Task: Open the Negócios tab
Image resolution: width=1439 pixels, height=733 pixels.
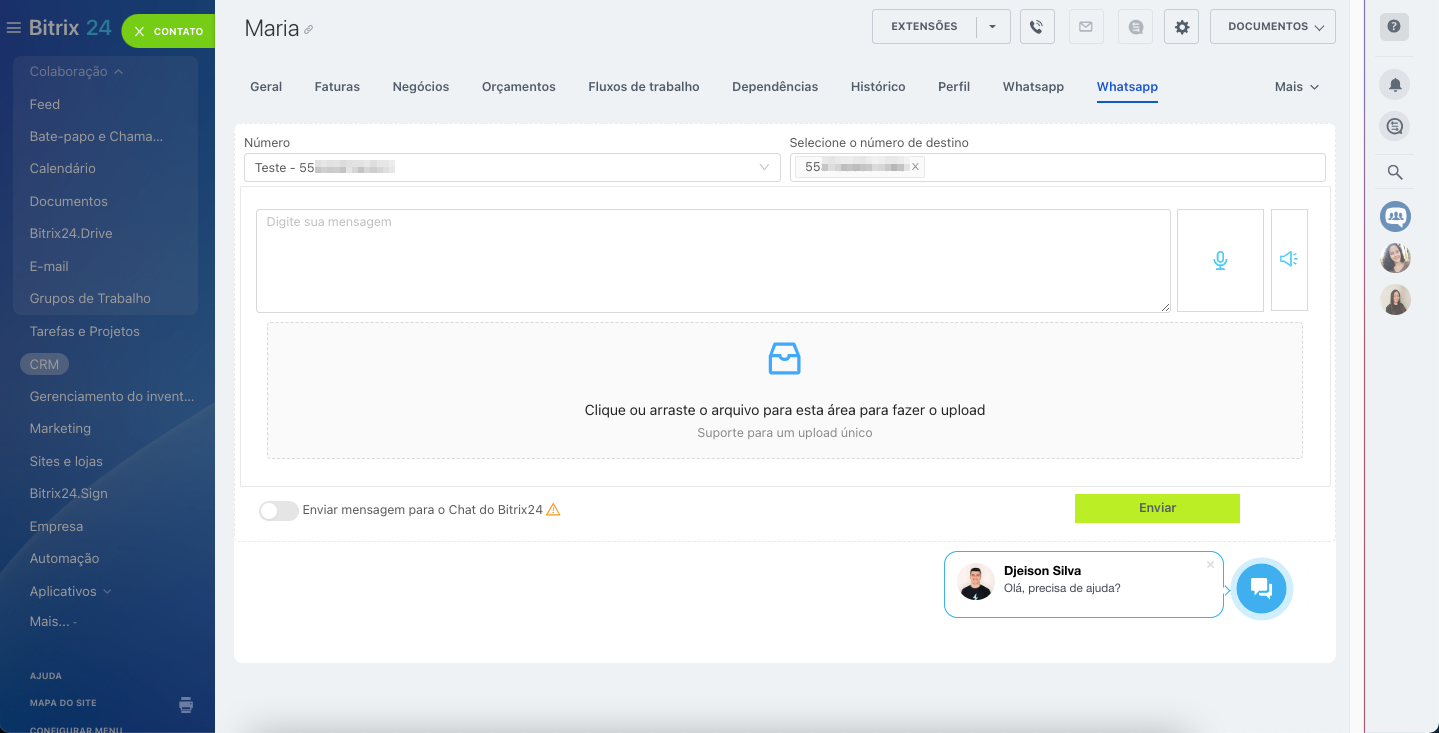Action: pyautogui.click(x=420, y=87)
